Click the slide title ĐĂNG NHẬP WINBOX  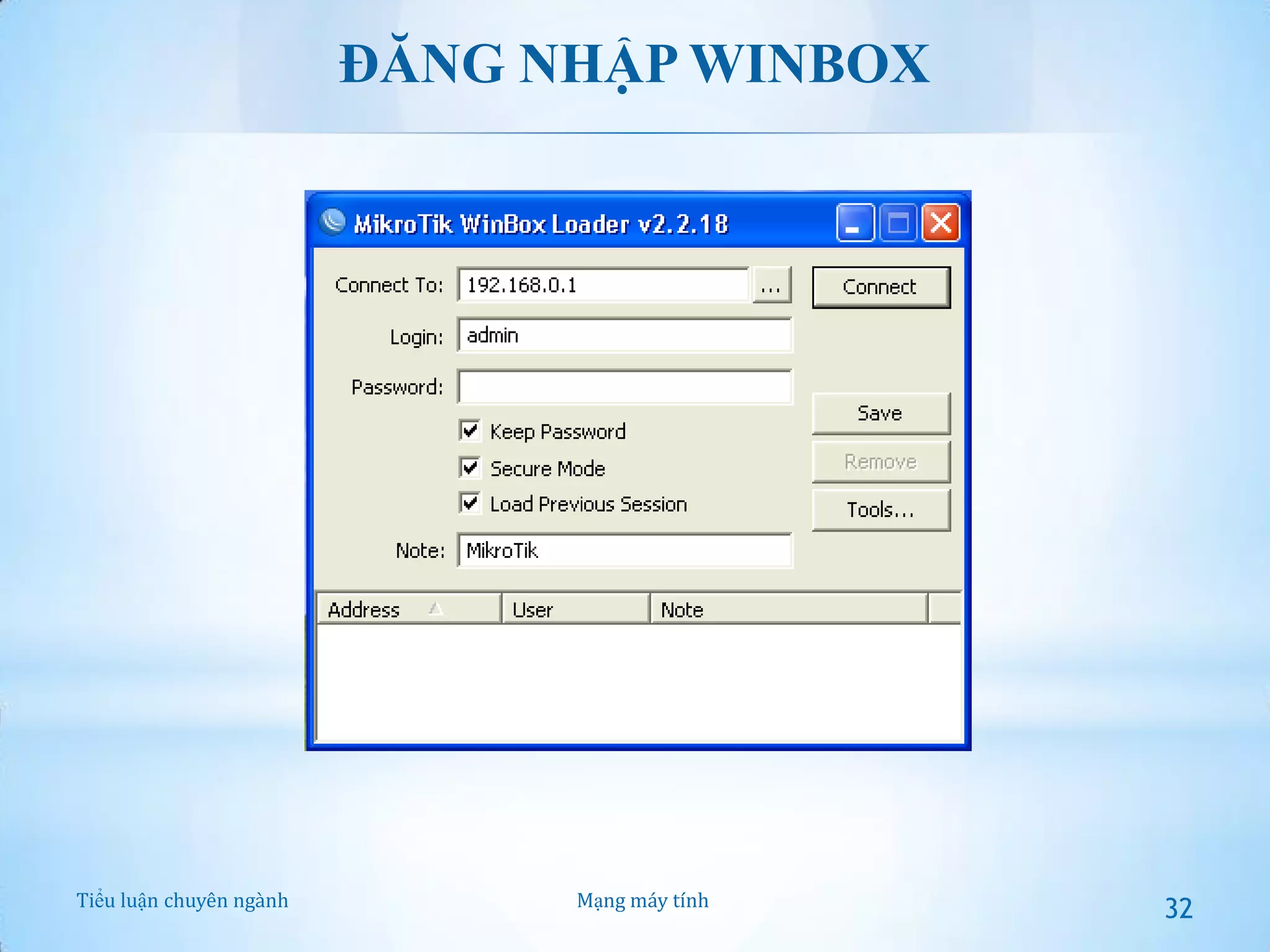[634, 64]
